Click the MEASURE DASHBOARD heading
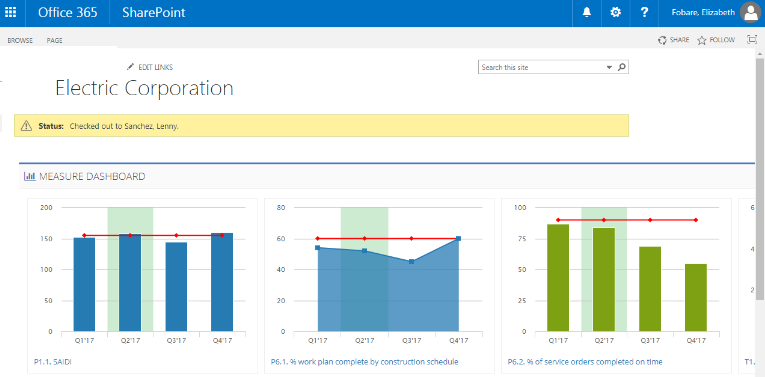 click(92, 176)
